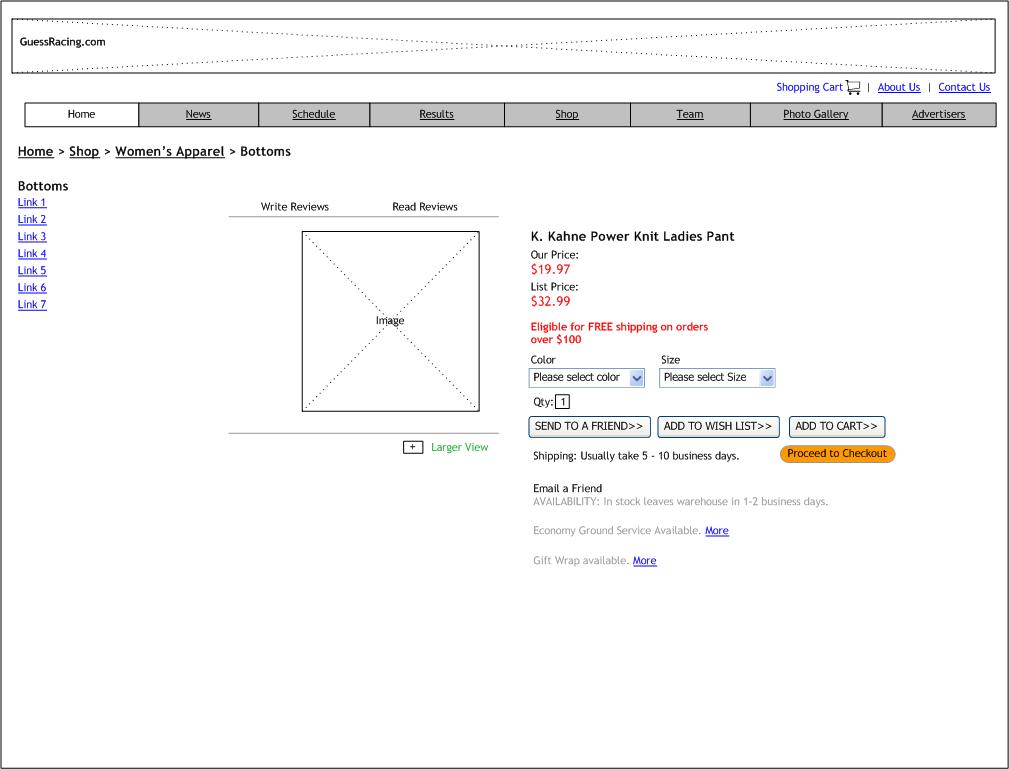The height and width of the screenshot is (769, 1009).
Task: Click the Qty input field
Action: (563, 402)
